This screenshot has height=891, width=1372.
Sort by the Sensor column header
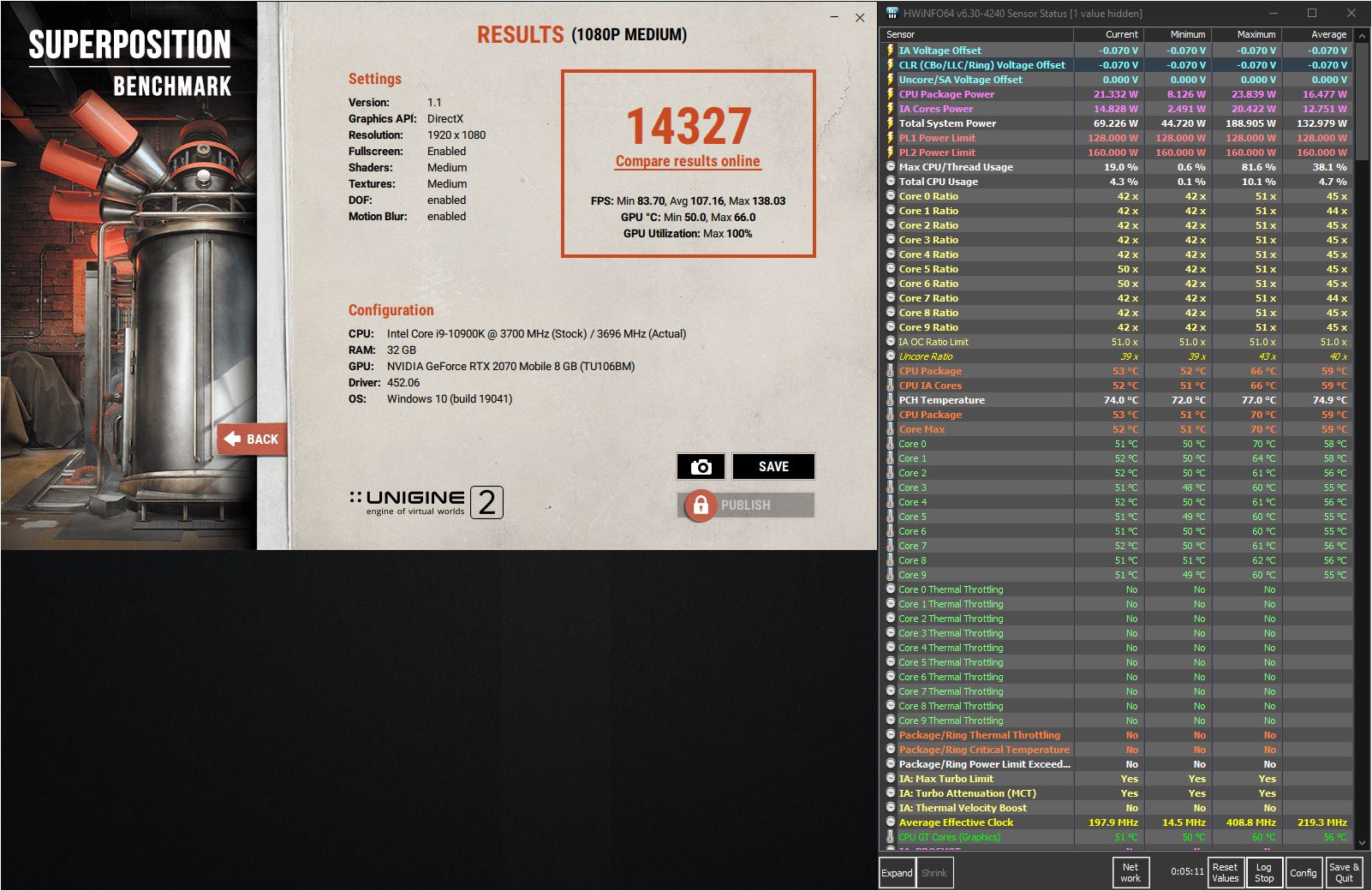[x=976, y=34]
